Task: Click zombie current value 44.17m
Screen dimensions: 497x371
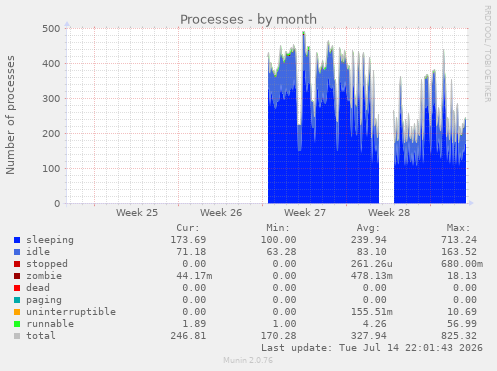Action: 194,276
